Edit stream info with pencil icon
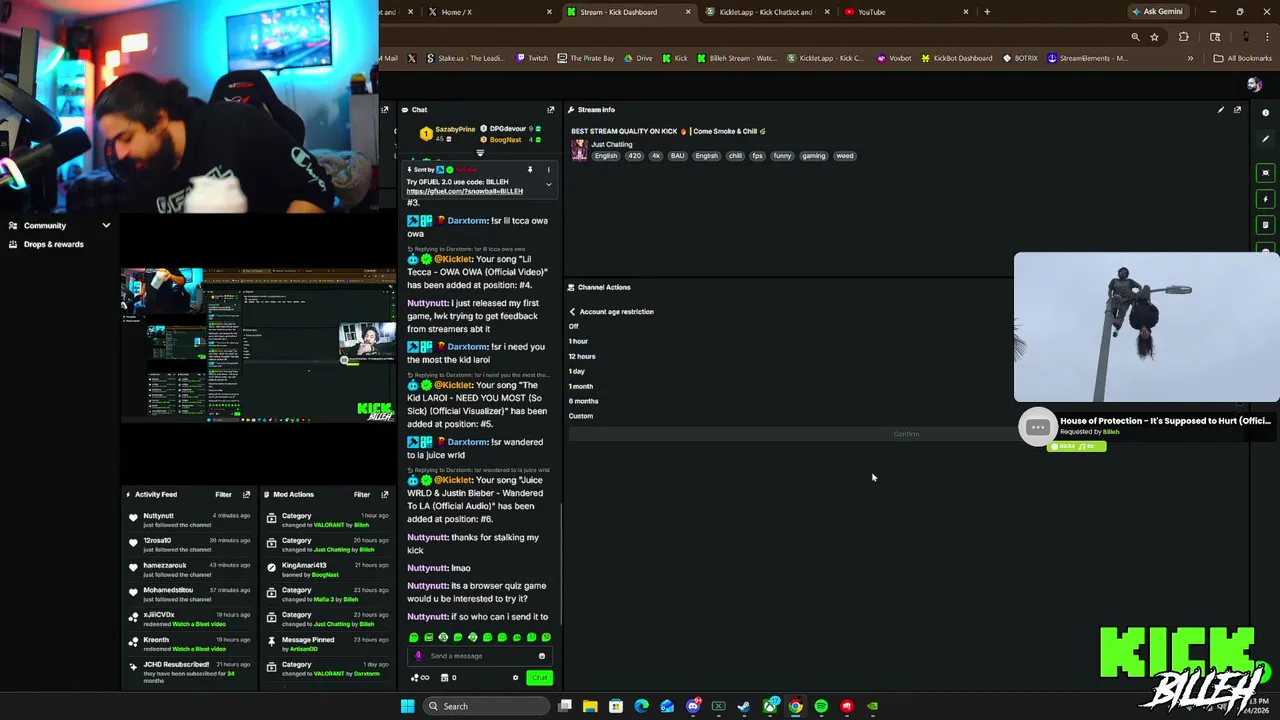The height and width of the screenshot is (720, 1280). [x=1221, y=110]
